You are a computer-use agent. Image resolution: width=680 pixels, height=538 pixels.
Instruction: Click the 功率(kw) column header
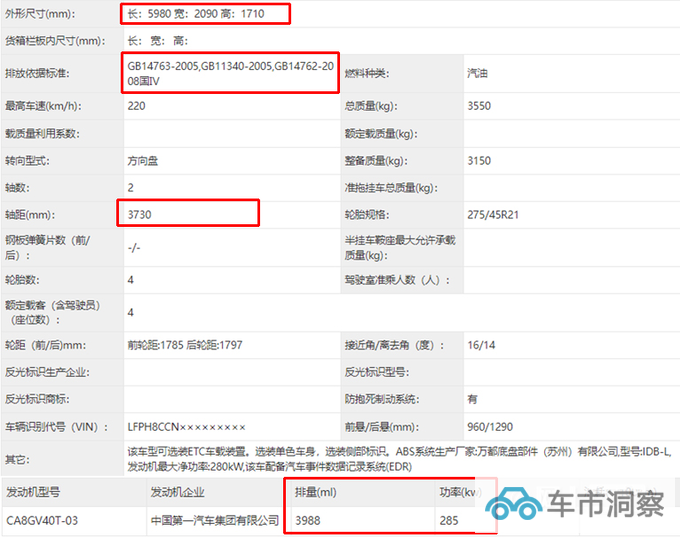460,492
